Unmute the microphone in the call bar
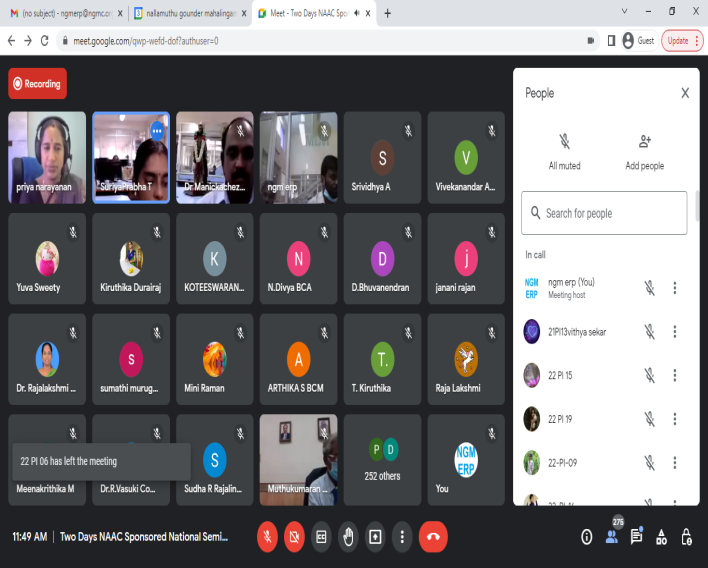The image size is (708, 568). click(x=267, y=536)
